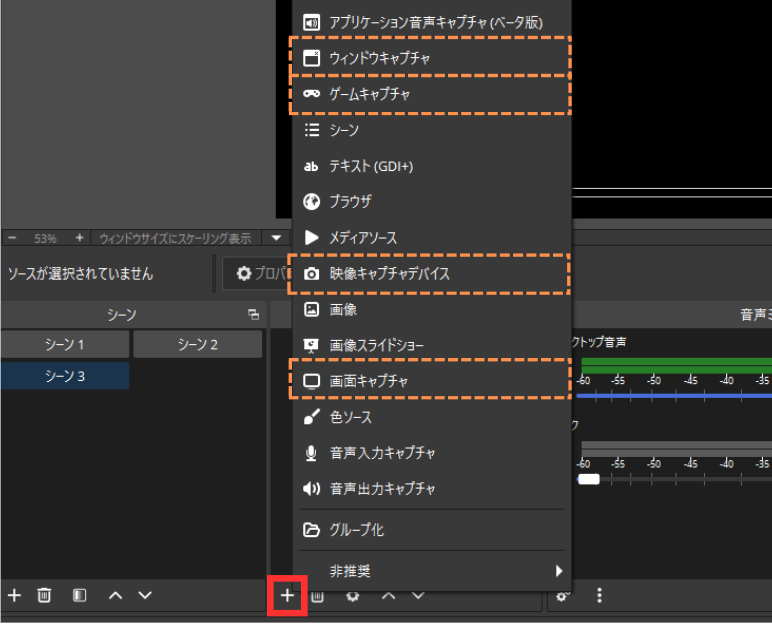Expand the 非推奨 submenu
The image size is (772, 625).
pos(432,571)
